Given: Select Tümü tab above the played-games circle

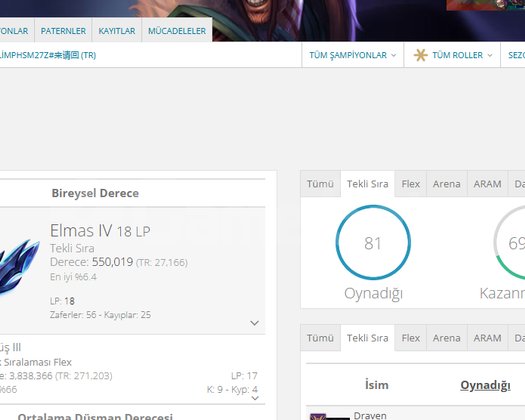Looking at the screenshot, I should click(320, 184).
